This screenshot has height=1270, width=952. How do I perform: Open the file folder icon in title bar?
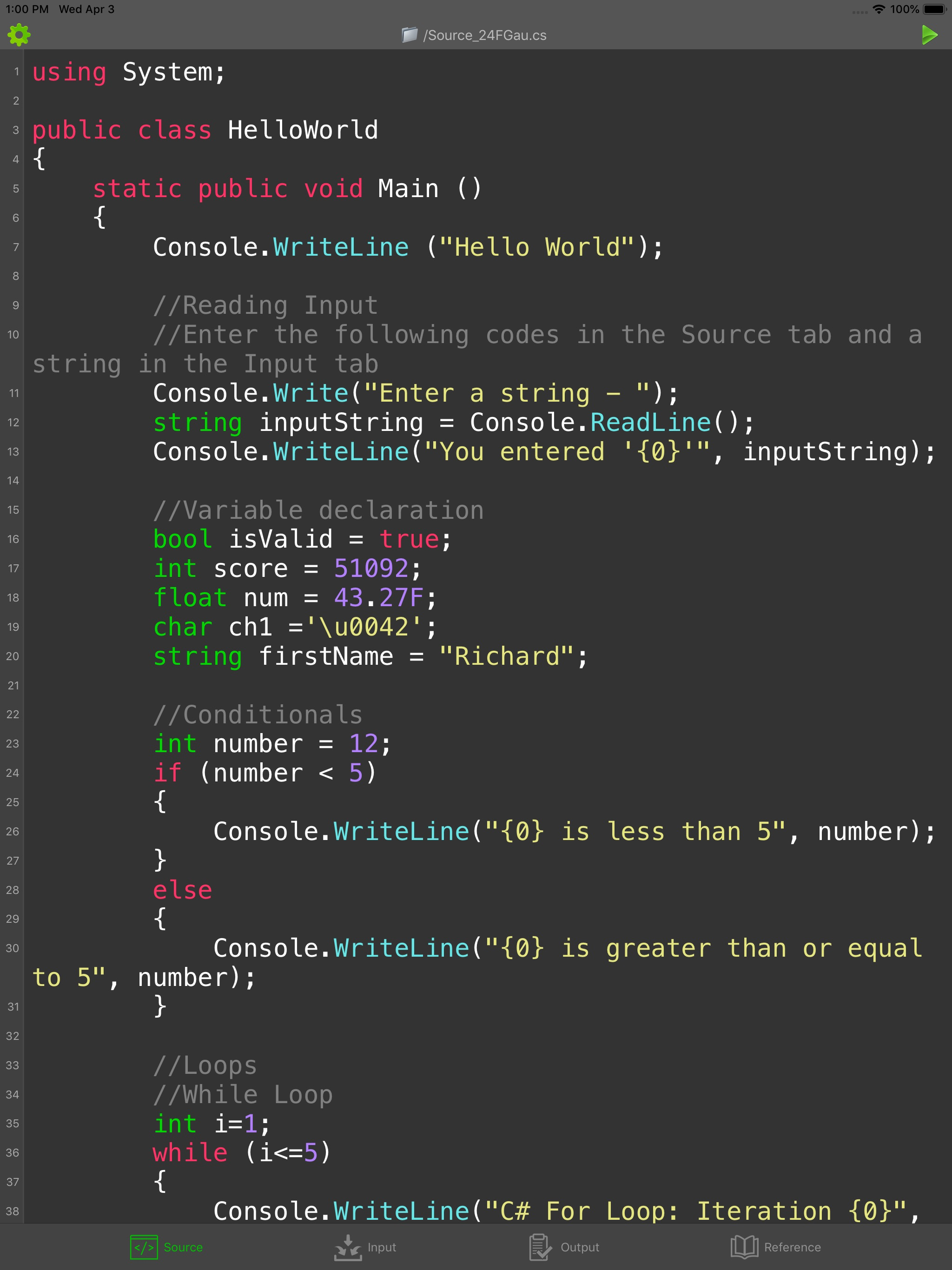[x=410, y=35]
